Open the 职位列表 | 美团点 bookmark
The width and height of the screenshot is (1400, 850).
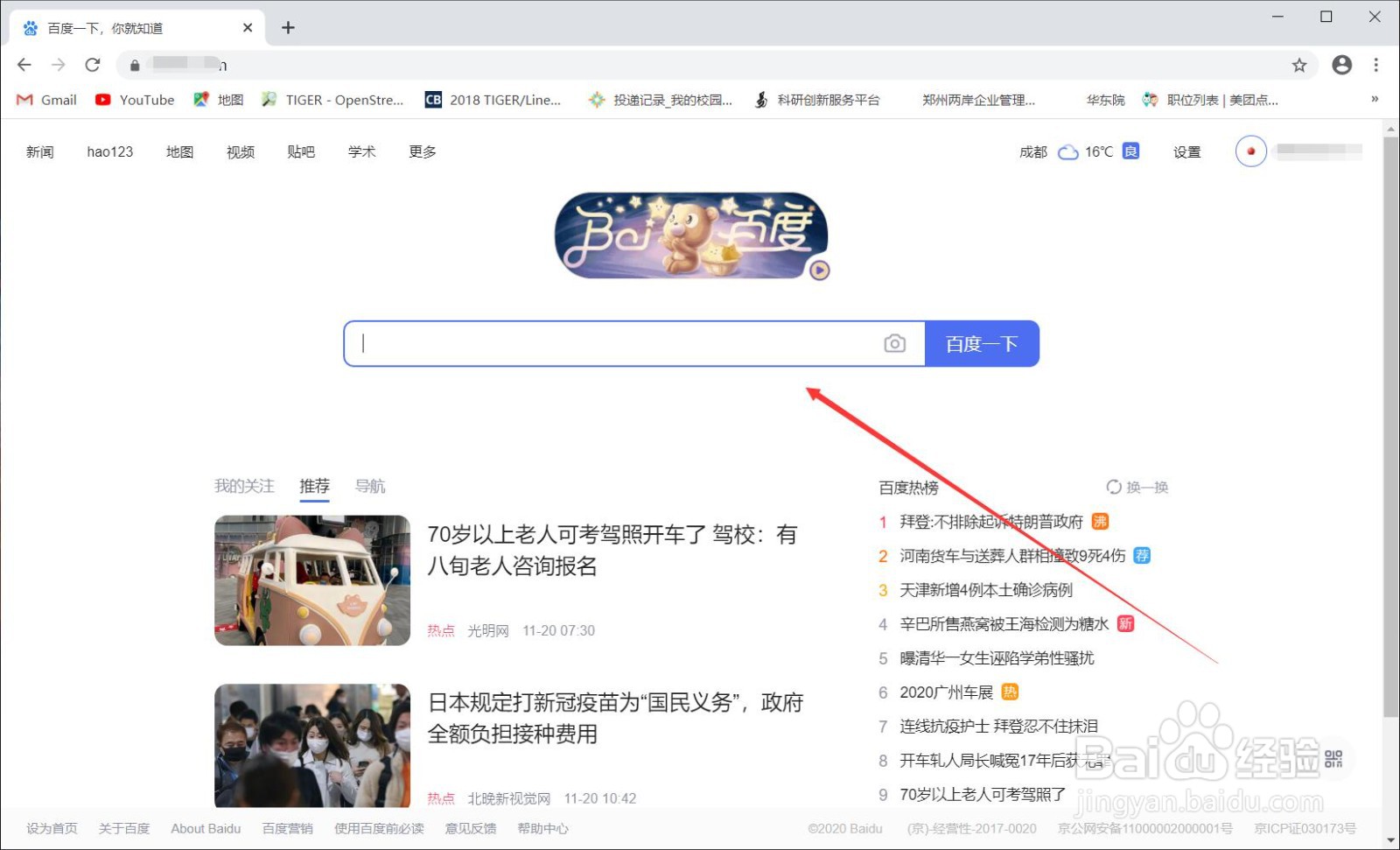[1211, 100]
